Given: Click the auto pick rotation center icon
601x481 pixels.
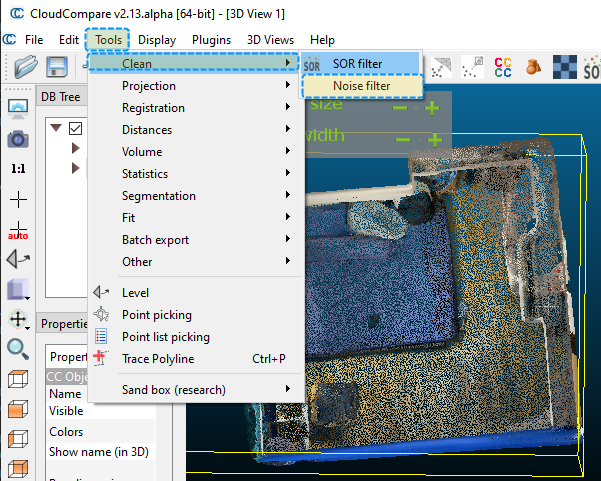Looking at the screenshot, I should 18,230.
